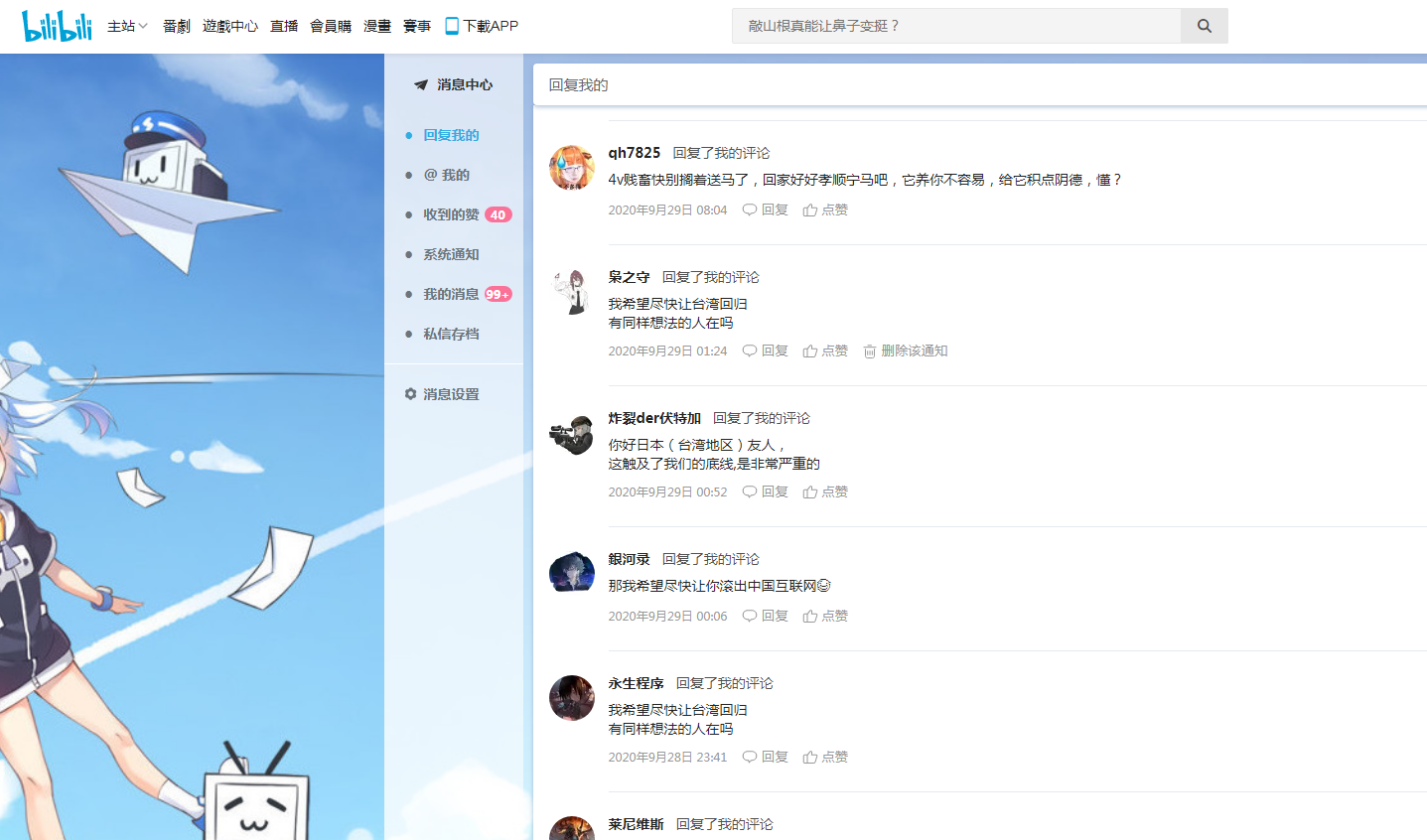Click the phone icon beside 下載APP
The height and width of the screenshot is (840, 1427).
pyautogui.click(x=452, y=26)
